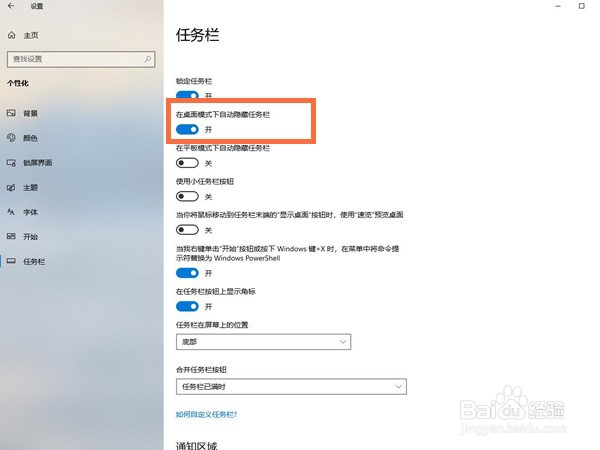Open the 合并任务栏按钮 dropdown
The image size is (600, 450).
(291, 386)
